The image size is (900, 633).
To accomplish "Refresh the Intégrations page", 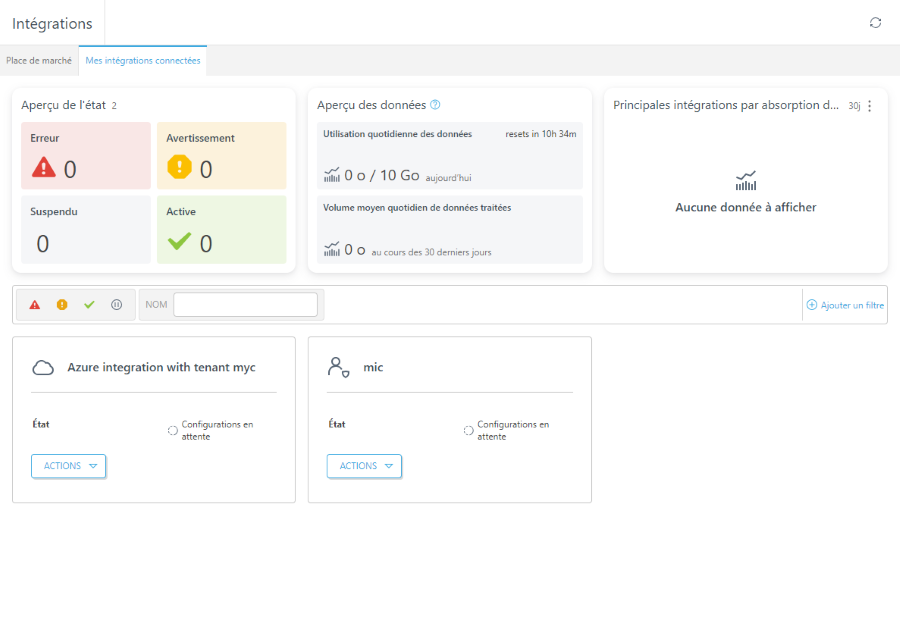I will click(875, 22).
